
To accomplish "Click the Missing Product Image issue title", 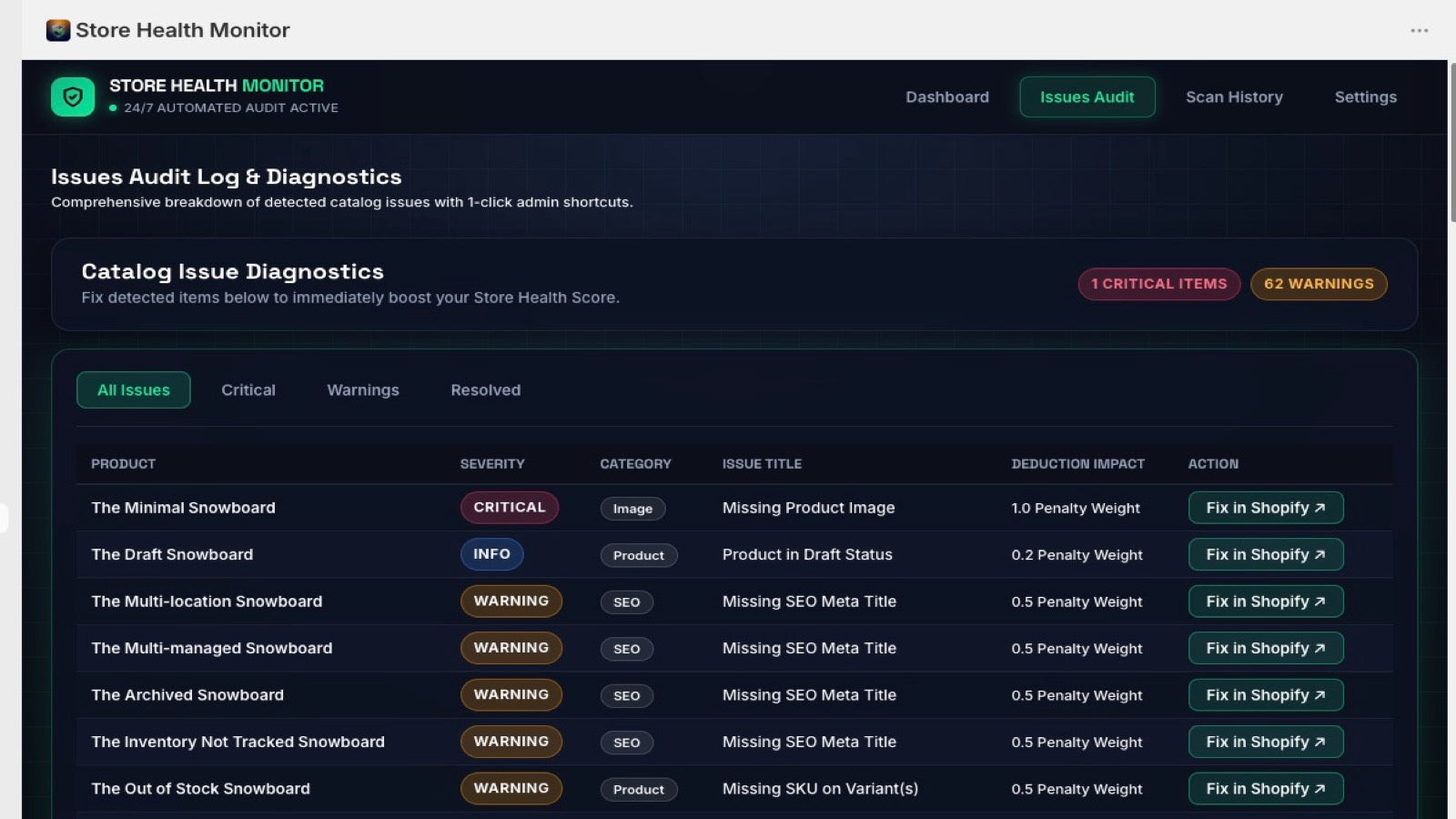I will [808, 508].
